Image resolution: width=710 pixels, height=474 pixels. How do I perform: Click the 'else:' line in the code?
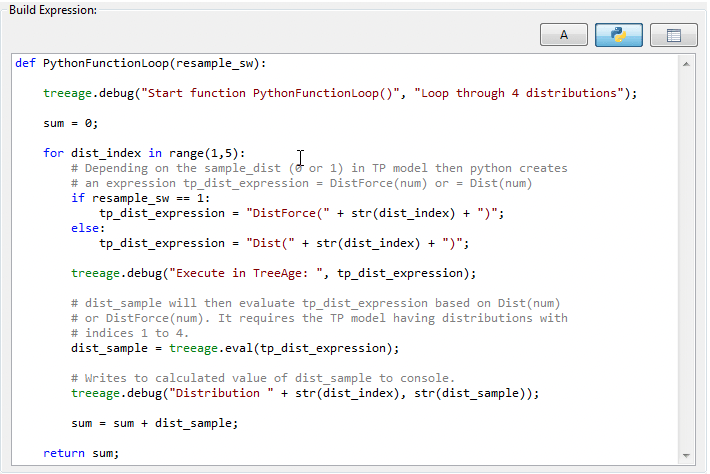click(88, 228)
